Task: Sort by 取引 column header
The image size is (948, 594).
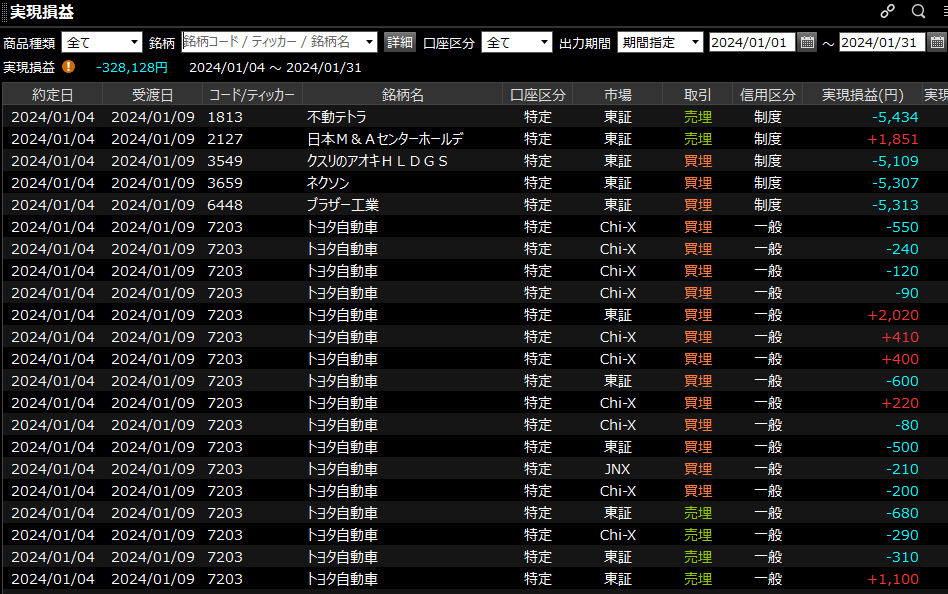Action: (698, 95)
